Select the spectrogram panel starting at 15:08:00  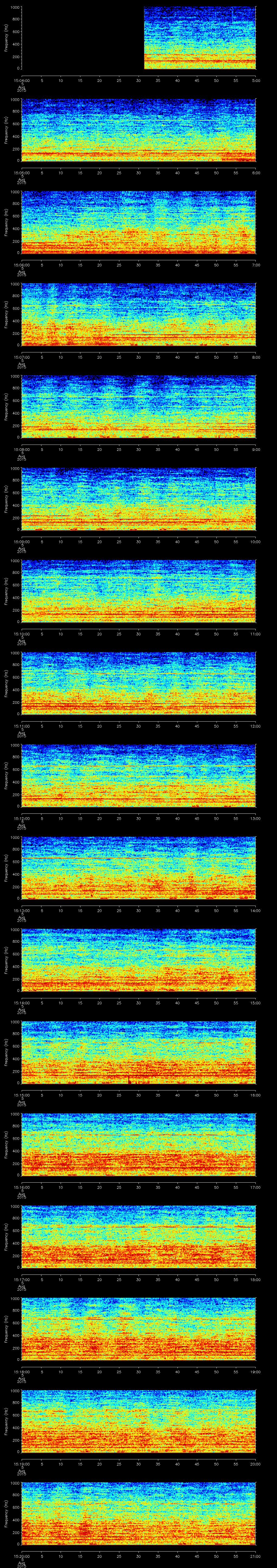[x=139, y=407]
